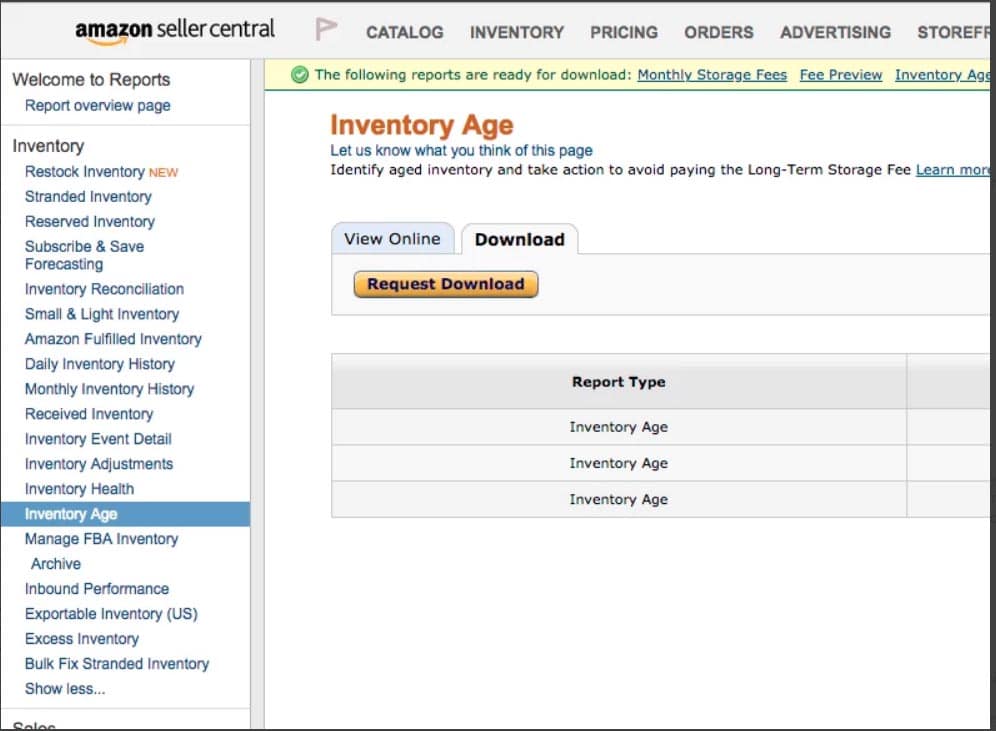Open the Report overview page
Image resolution: width=996 pixels, height=731 pixels.
point(96,105)
